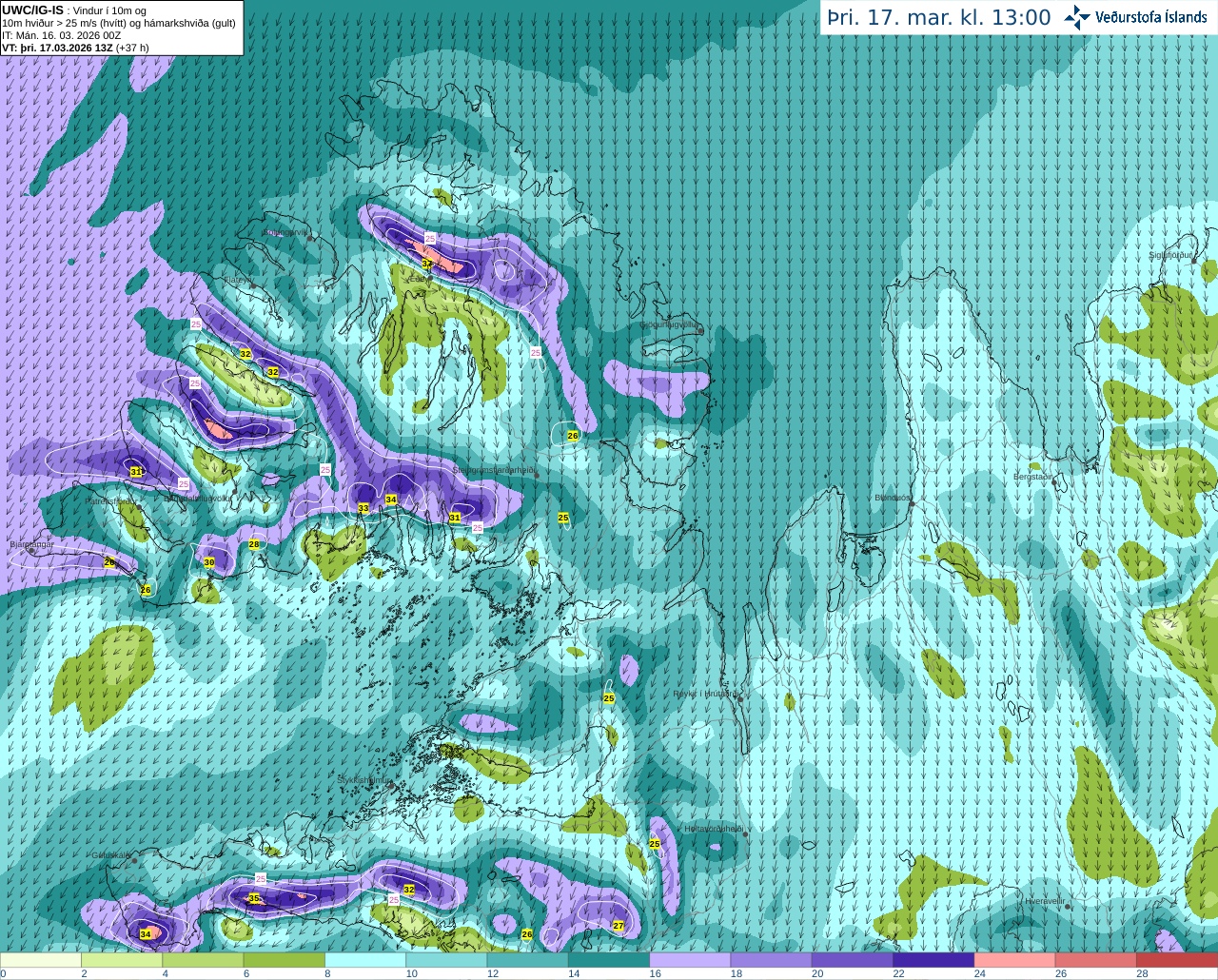Click the light purple 16–18 m/s legend swatch

(x=690, y=960)
